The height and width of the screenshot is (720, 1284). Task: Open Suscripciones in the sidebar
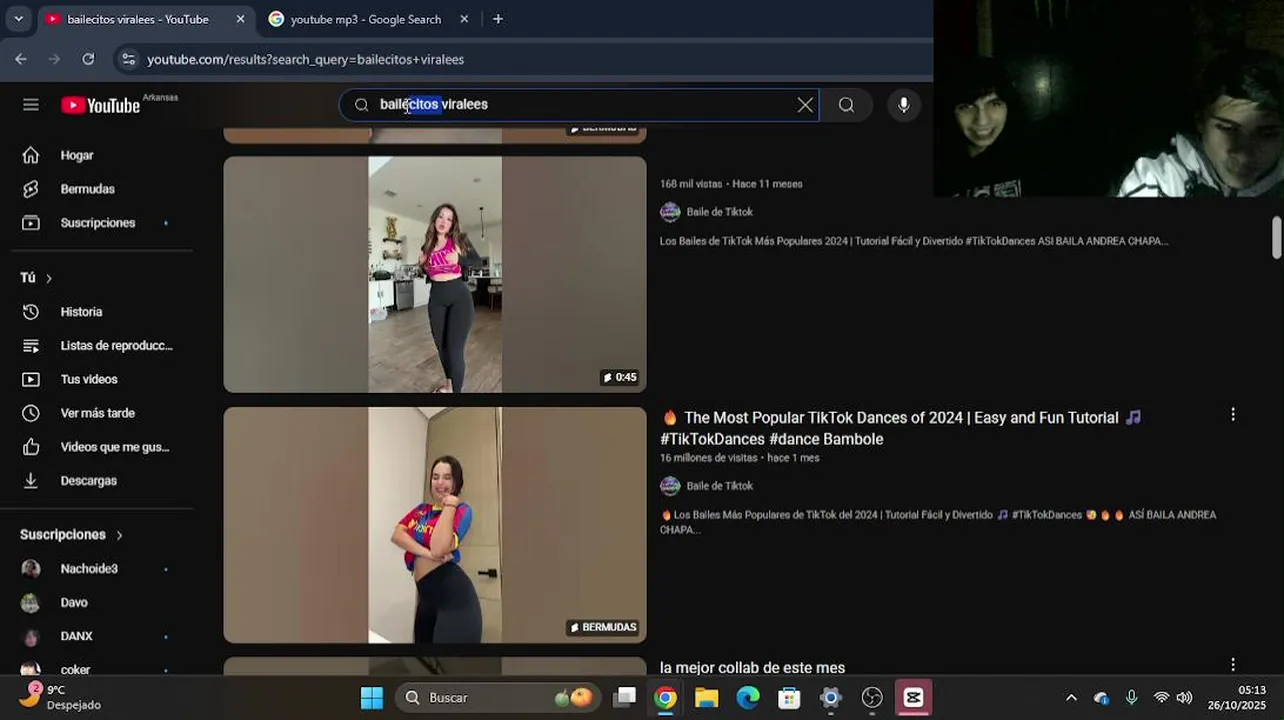pyautogui.click(x=98, y=223)
